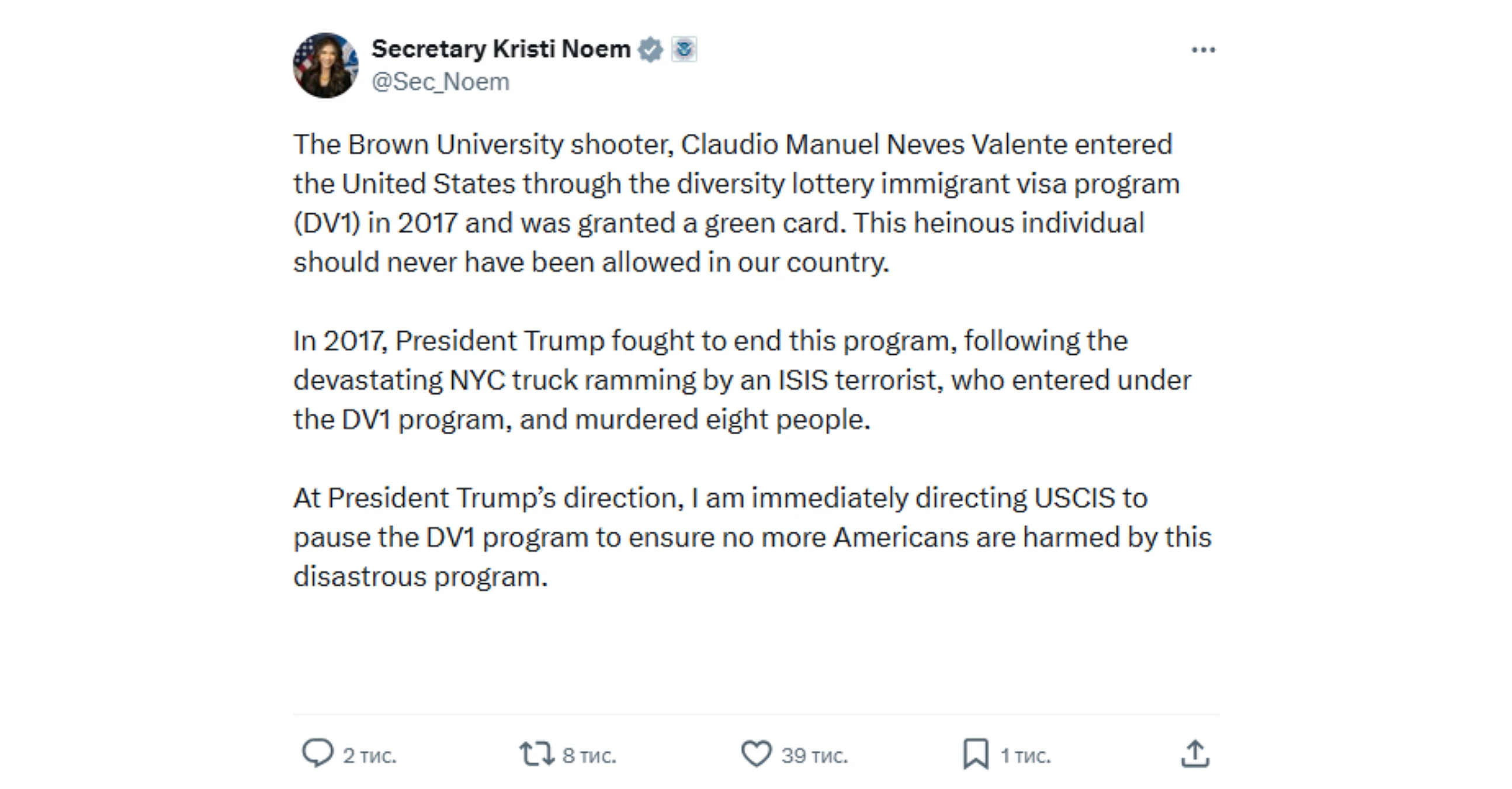Click the closing words "disastrous program."
The height and width of the screenshot is (789, 1512).
[420, 576]
